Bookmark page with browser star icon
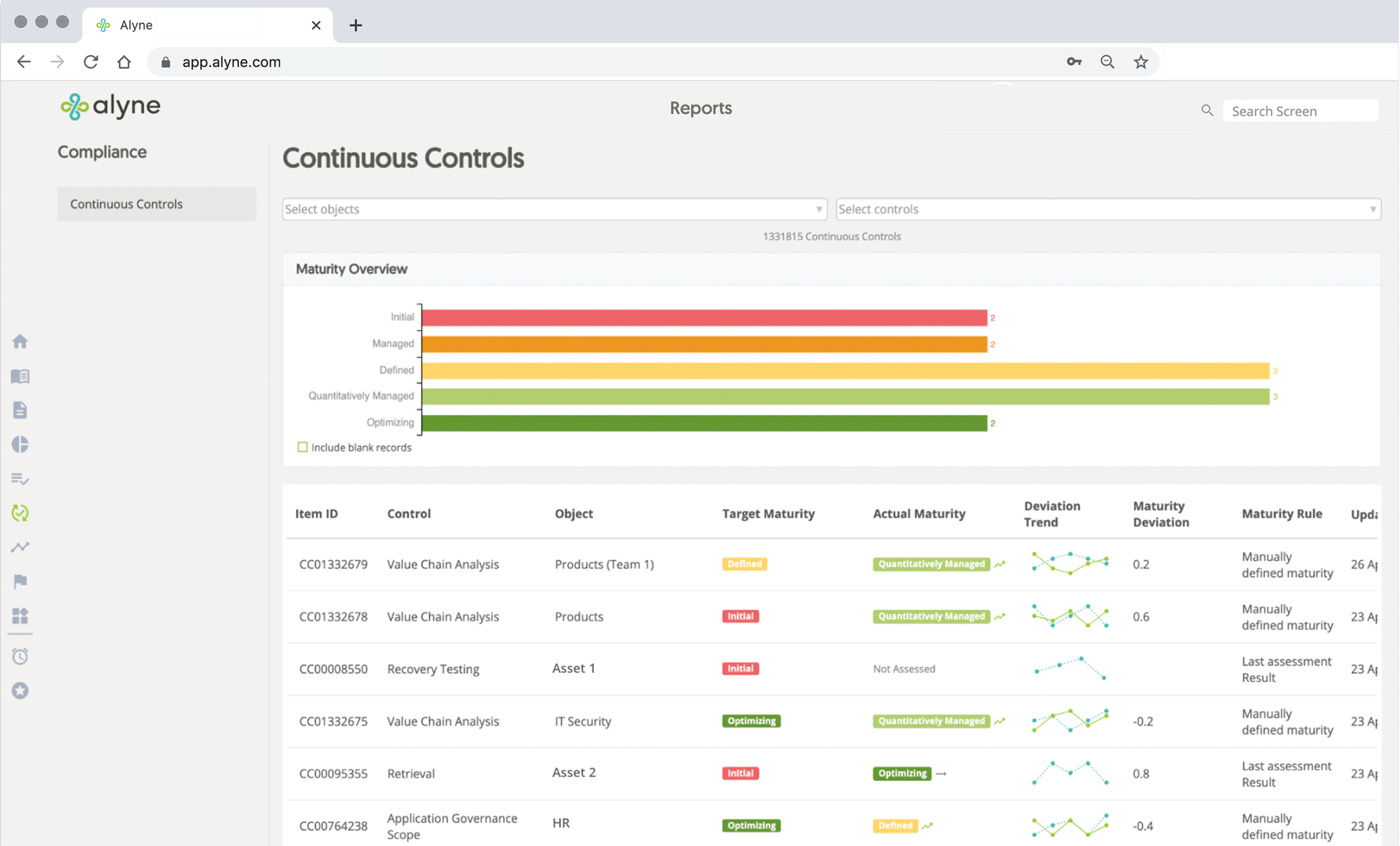The height and width of the screenshot is (846, 1400). (1141, 62)
